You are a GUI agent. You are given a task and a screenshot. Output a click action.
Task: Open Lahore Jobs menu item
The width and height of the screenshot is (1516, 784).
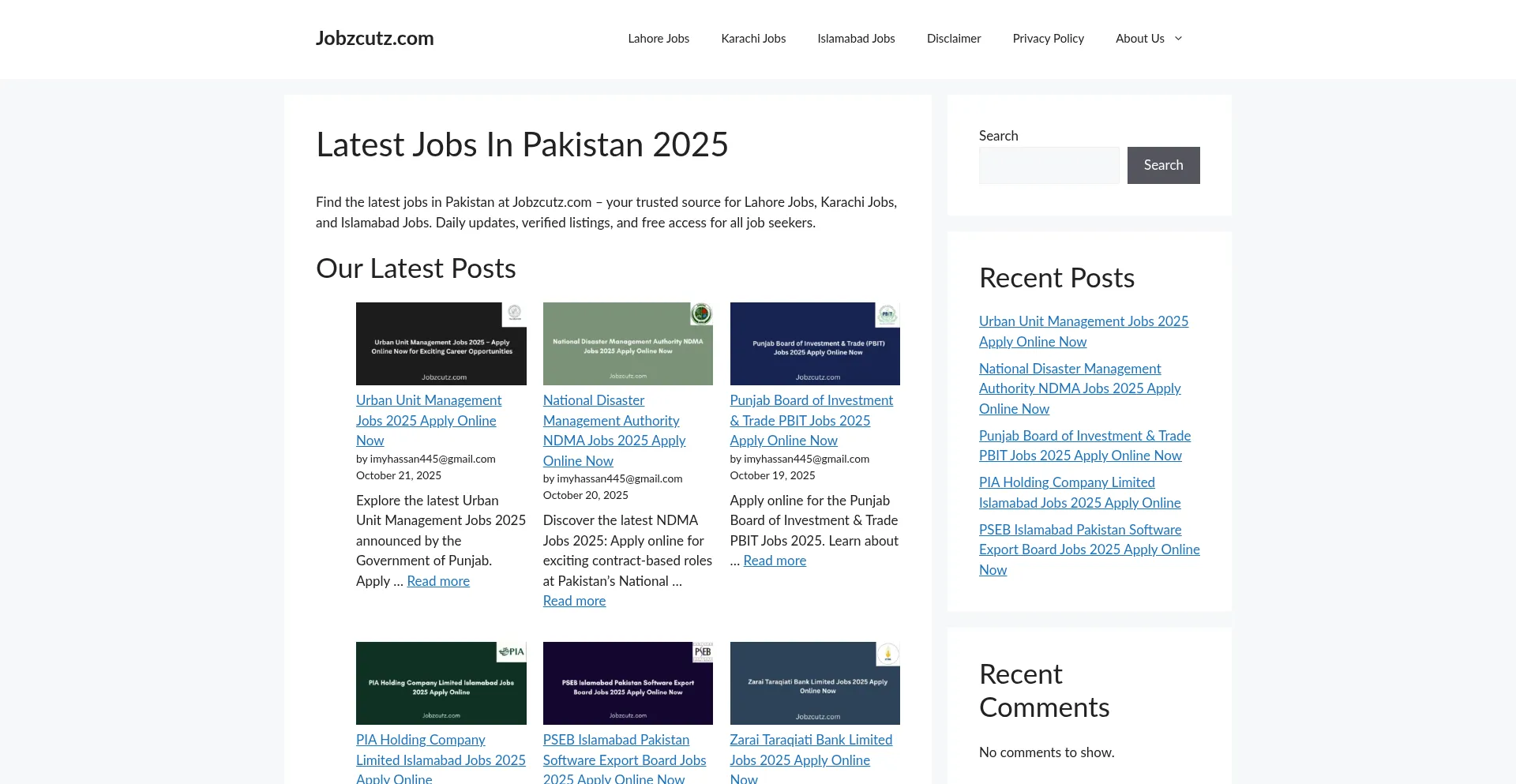tap(659, 39)
